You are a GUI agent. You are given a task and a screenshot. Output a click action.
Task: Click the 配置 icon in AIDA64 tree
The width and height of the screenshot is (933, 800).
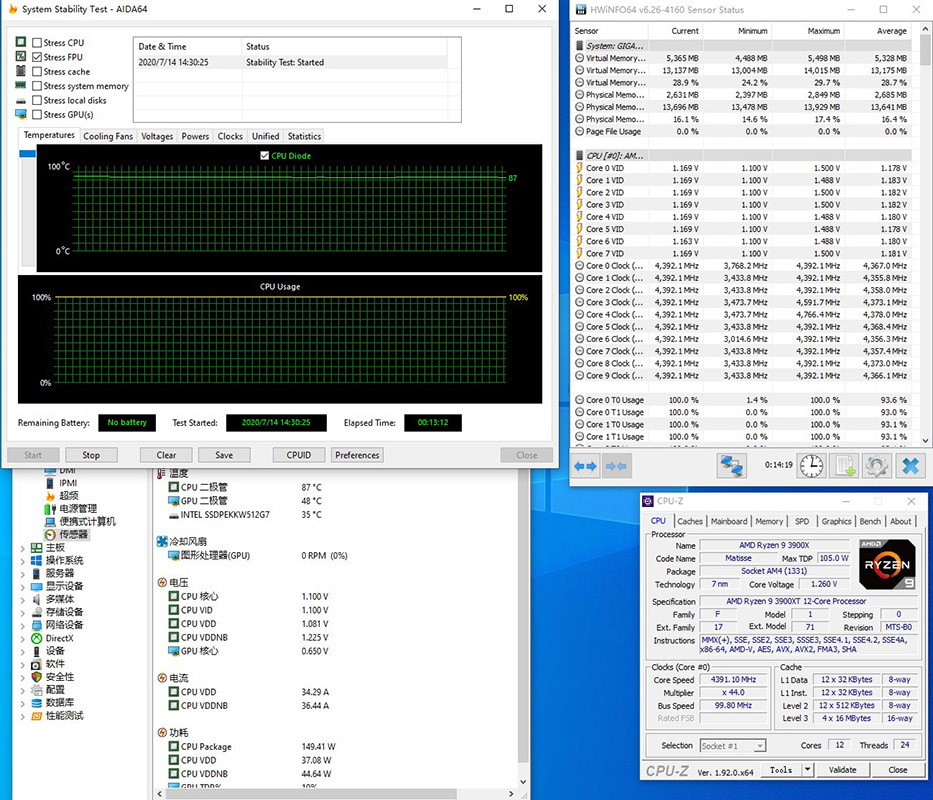[36, 690]
